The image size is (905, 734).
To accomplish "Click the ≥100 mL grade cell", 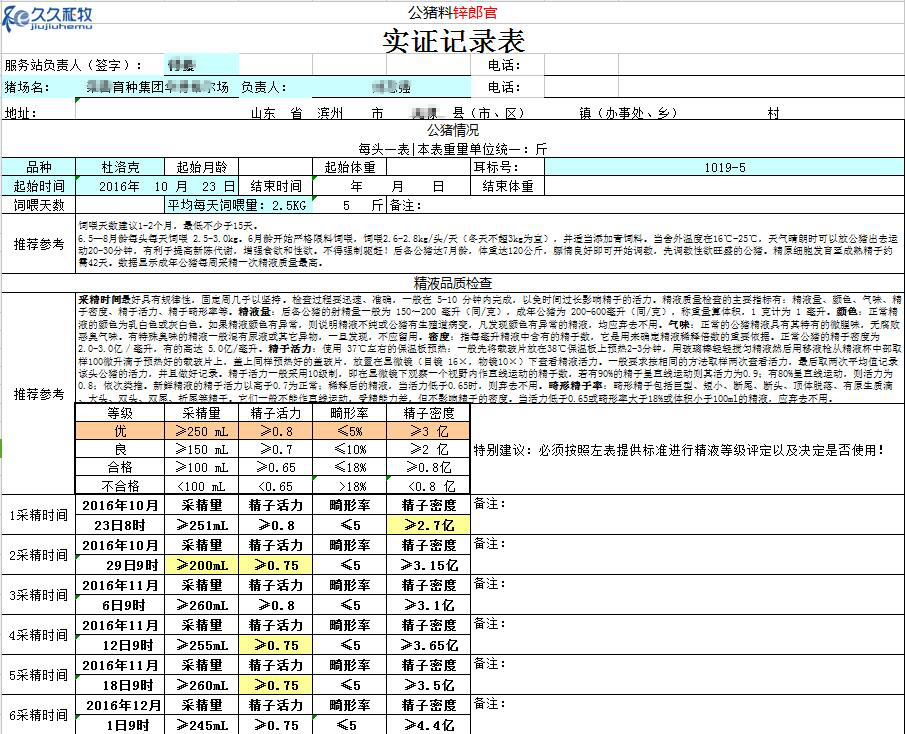I will 201,467.
